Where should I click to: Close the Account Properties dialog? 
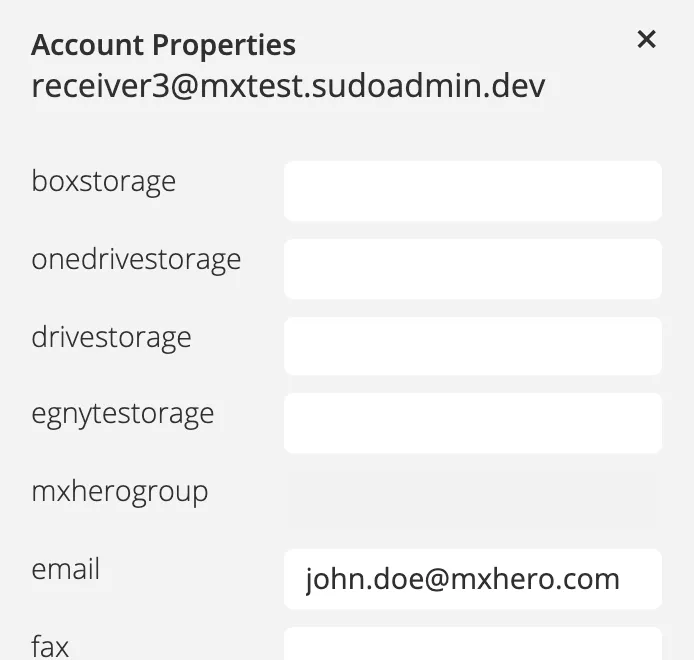point(647,40)
